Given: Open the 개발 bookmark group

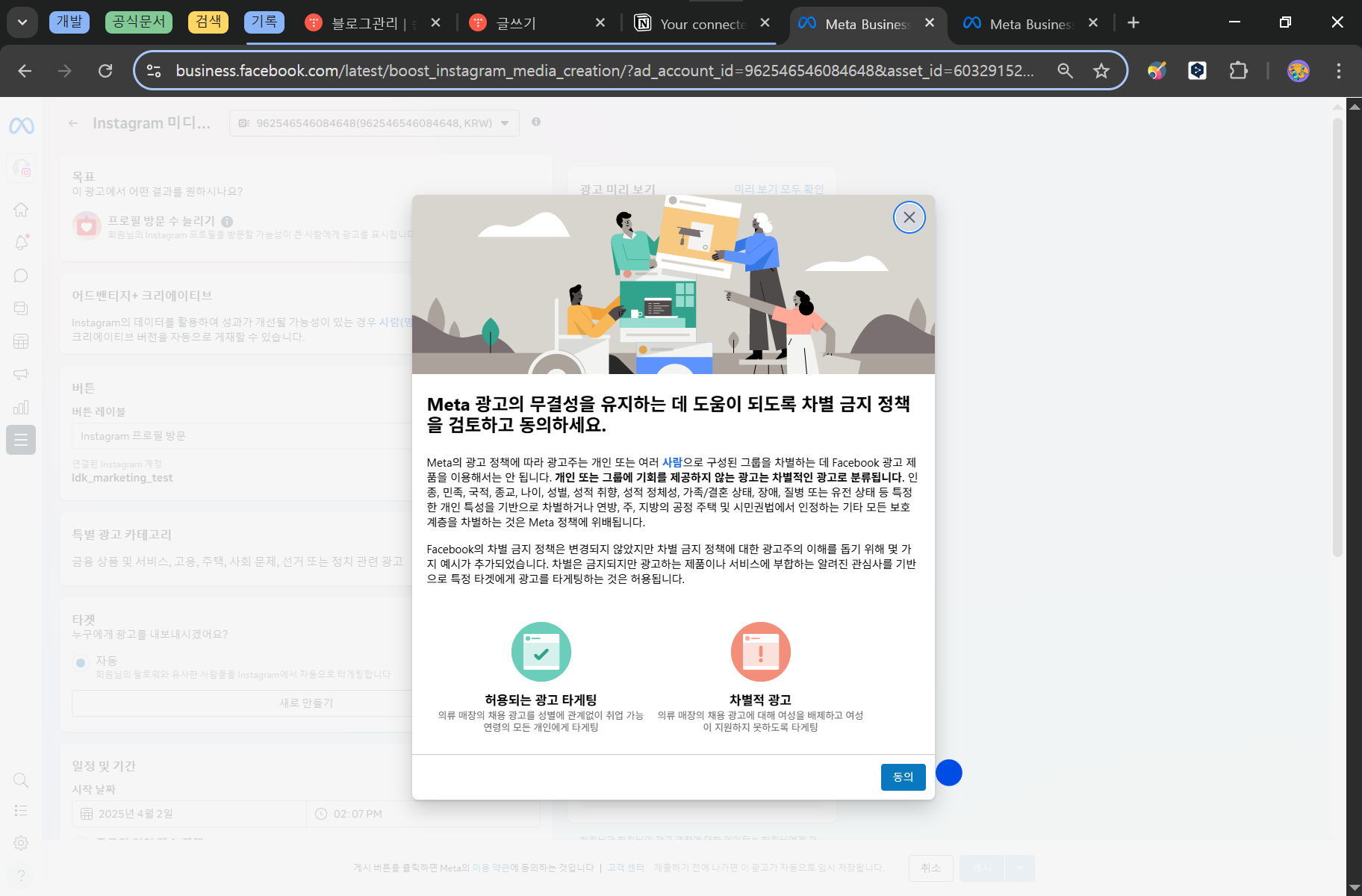Looking at the screenshot, I should tap(69, 22).
